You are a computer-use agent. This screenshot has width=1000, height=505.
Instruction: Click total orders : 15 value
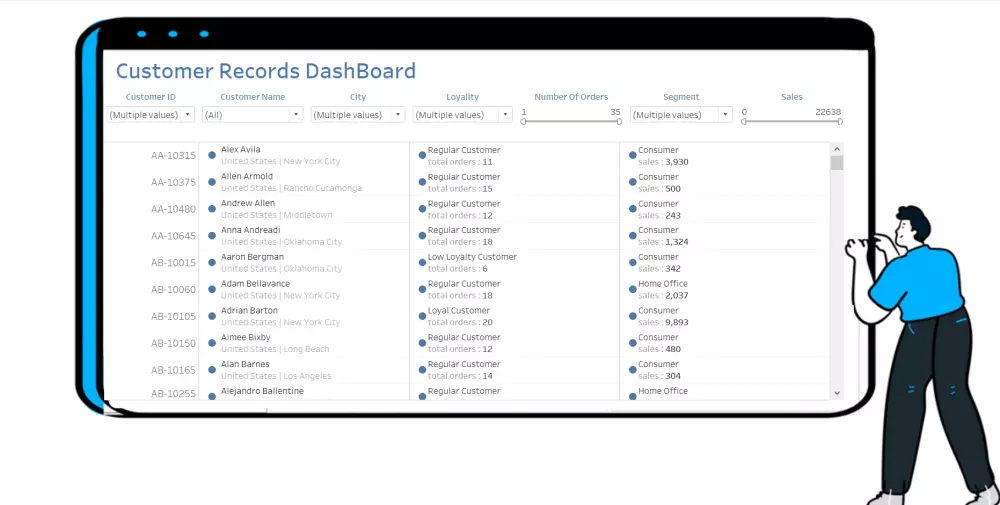(x=460, y=188)
